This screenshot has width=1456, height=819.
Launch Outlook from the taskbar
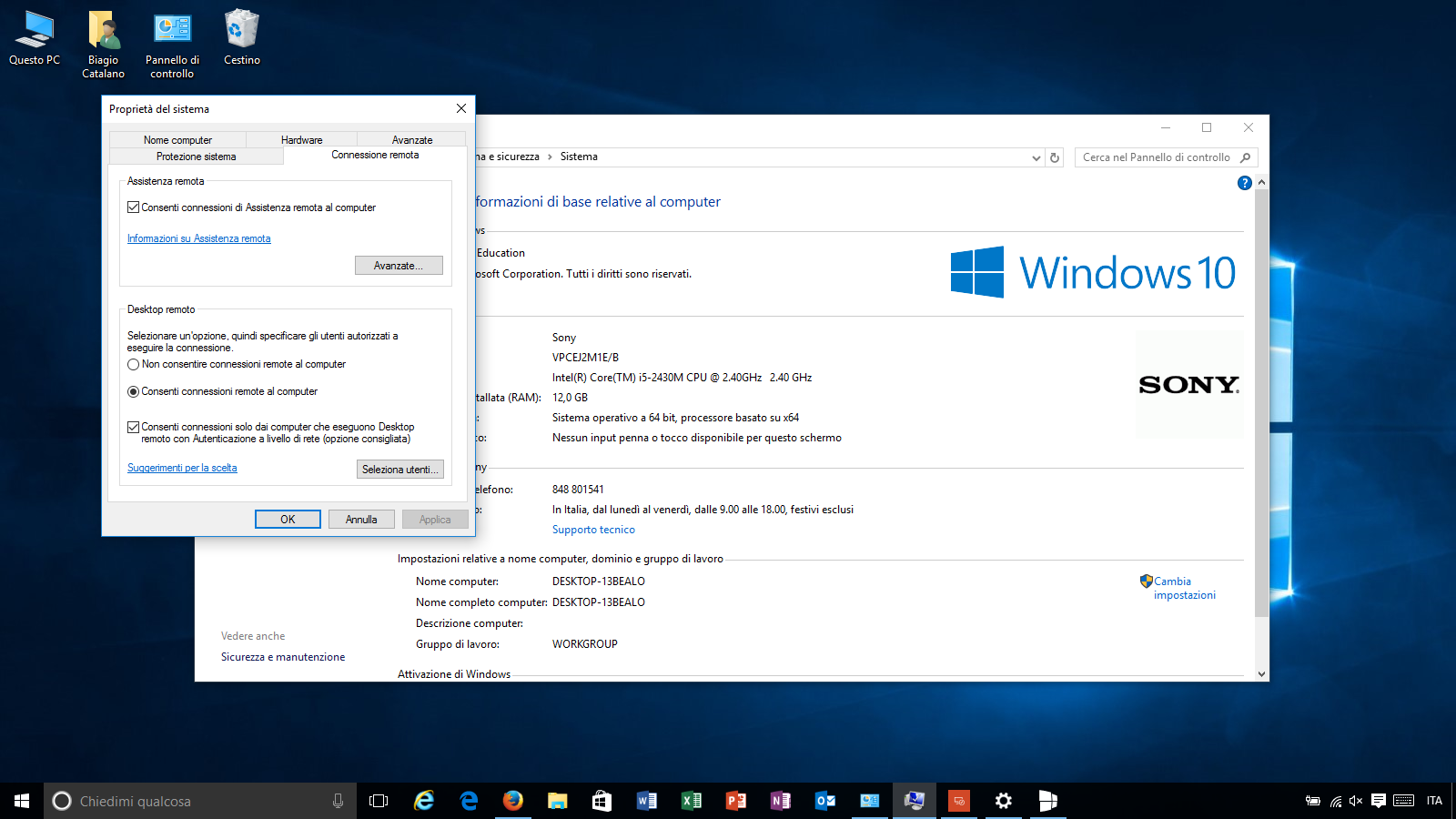pos(824,801)
